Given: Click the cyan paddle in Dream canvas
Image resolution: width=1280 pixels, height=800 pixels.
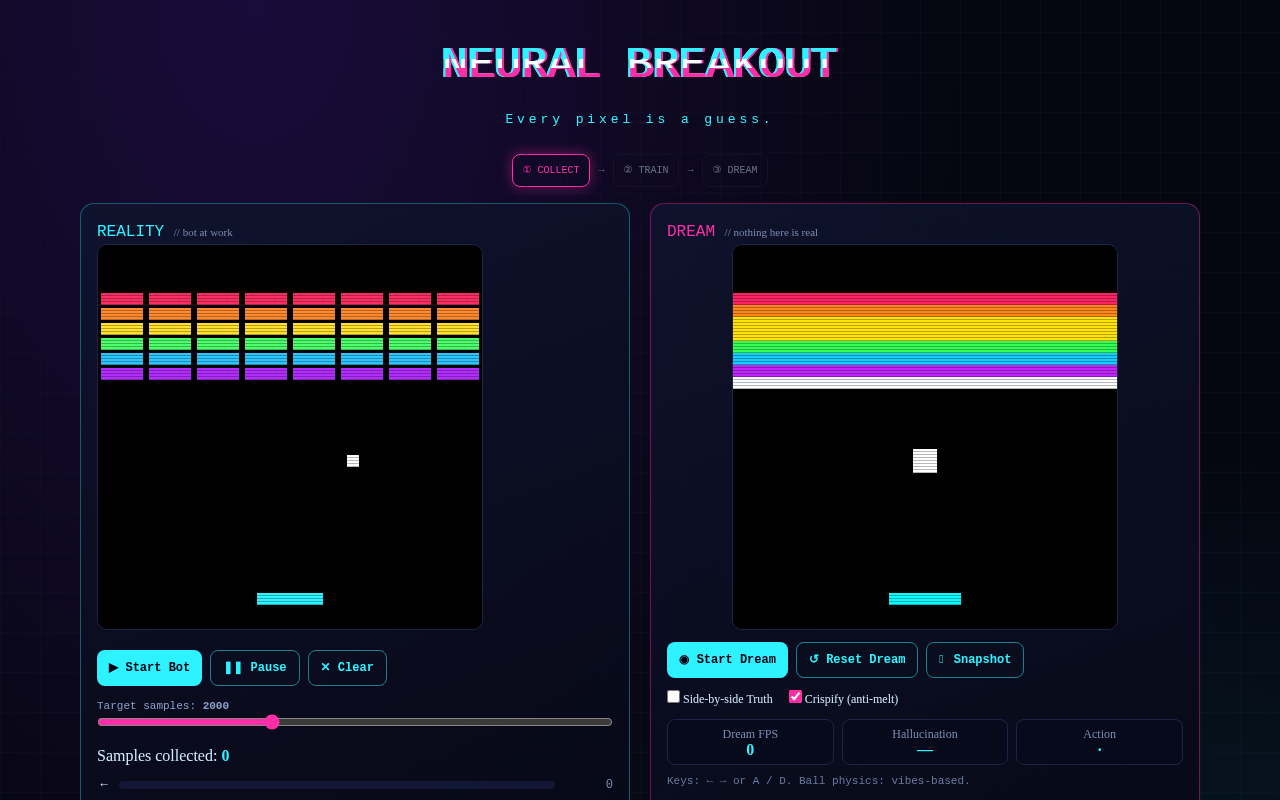Looking at the screenshot, I should [x=925, y=599].
